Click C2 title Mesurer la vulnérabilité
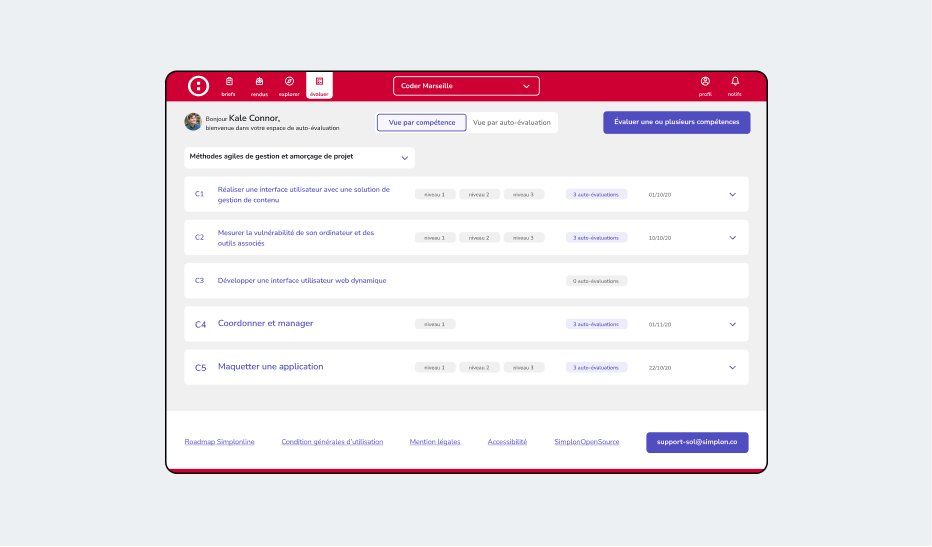Image resolution: width=932 pixels, height=547 pixels. [x=296, y=238]
